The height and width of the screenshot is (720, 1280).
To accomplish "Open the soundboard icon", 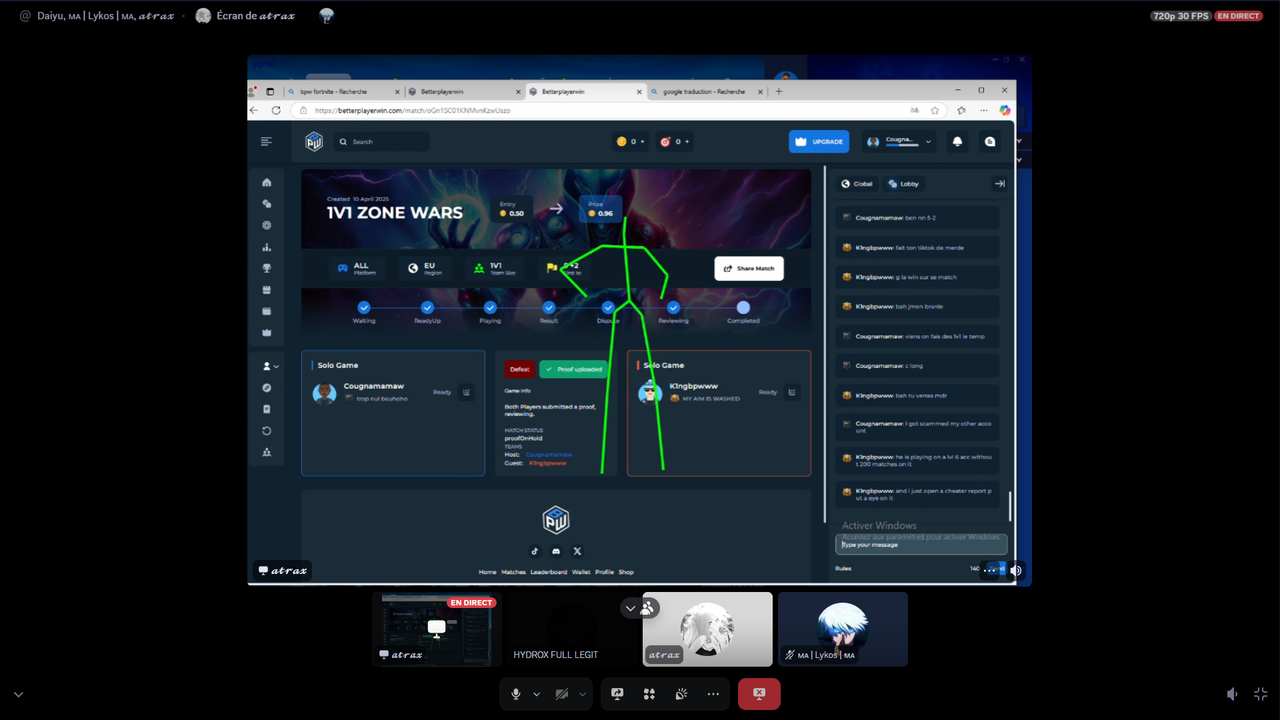I will pos(681,694).
